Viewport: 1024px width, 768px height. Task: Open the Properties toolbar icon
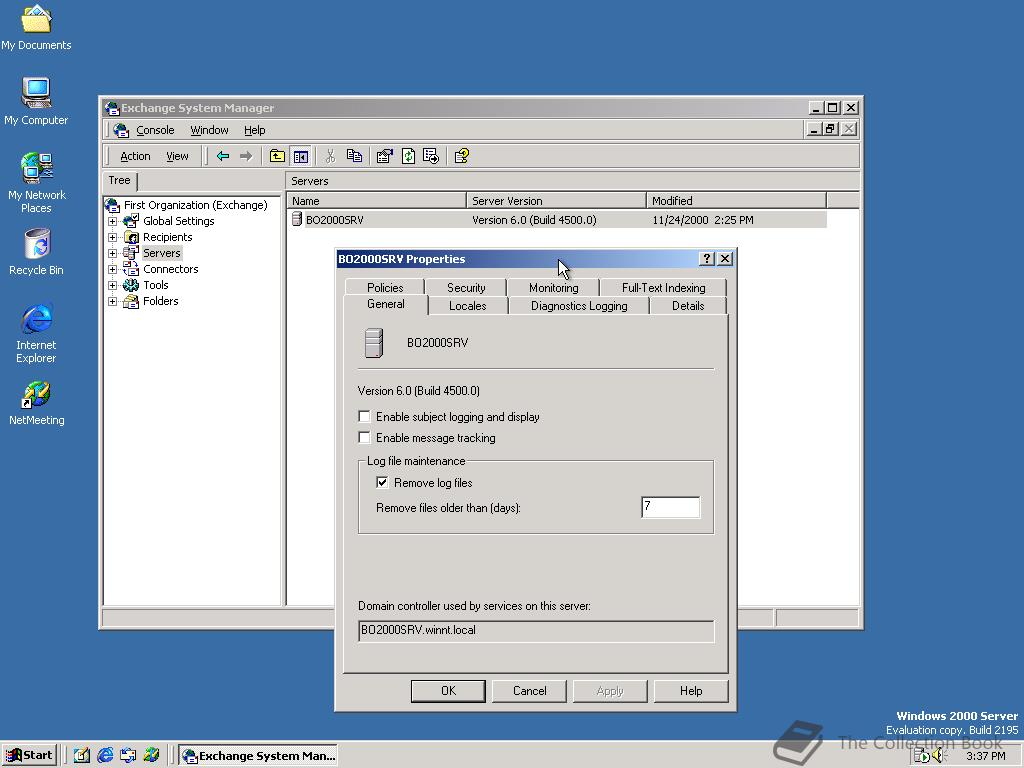(385, 156)
